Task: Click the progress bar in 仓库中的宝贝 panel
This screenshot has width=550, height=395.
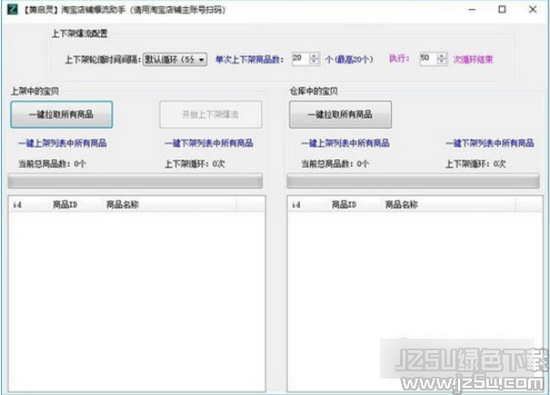Action: coord(413,181)
